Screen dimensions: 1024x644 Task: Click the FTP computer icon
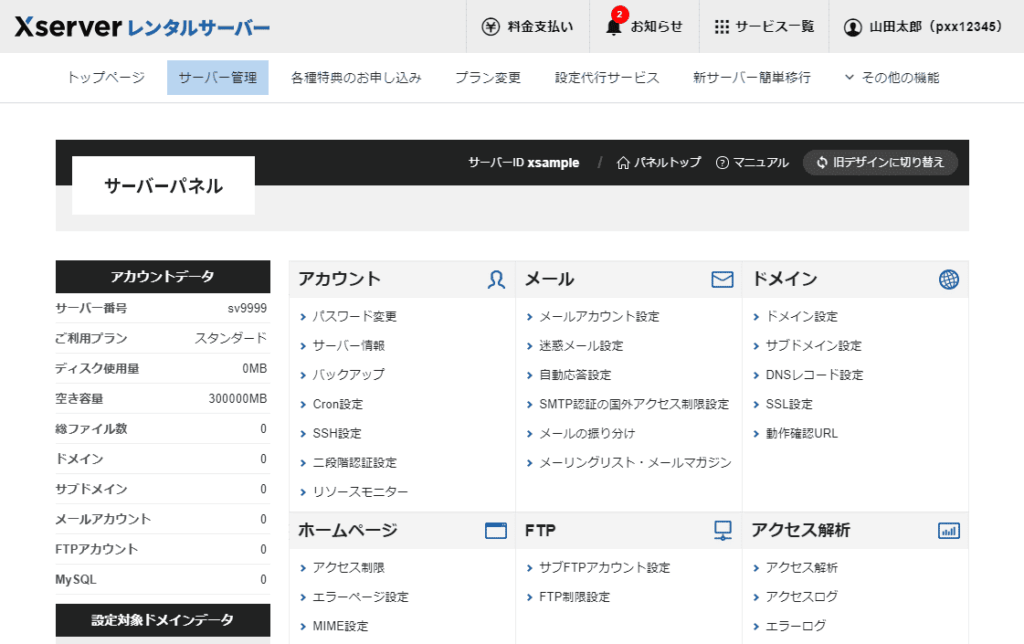click(722, 530)
